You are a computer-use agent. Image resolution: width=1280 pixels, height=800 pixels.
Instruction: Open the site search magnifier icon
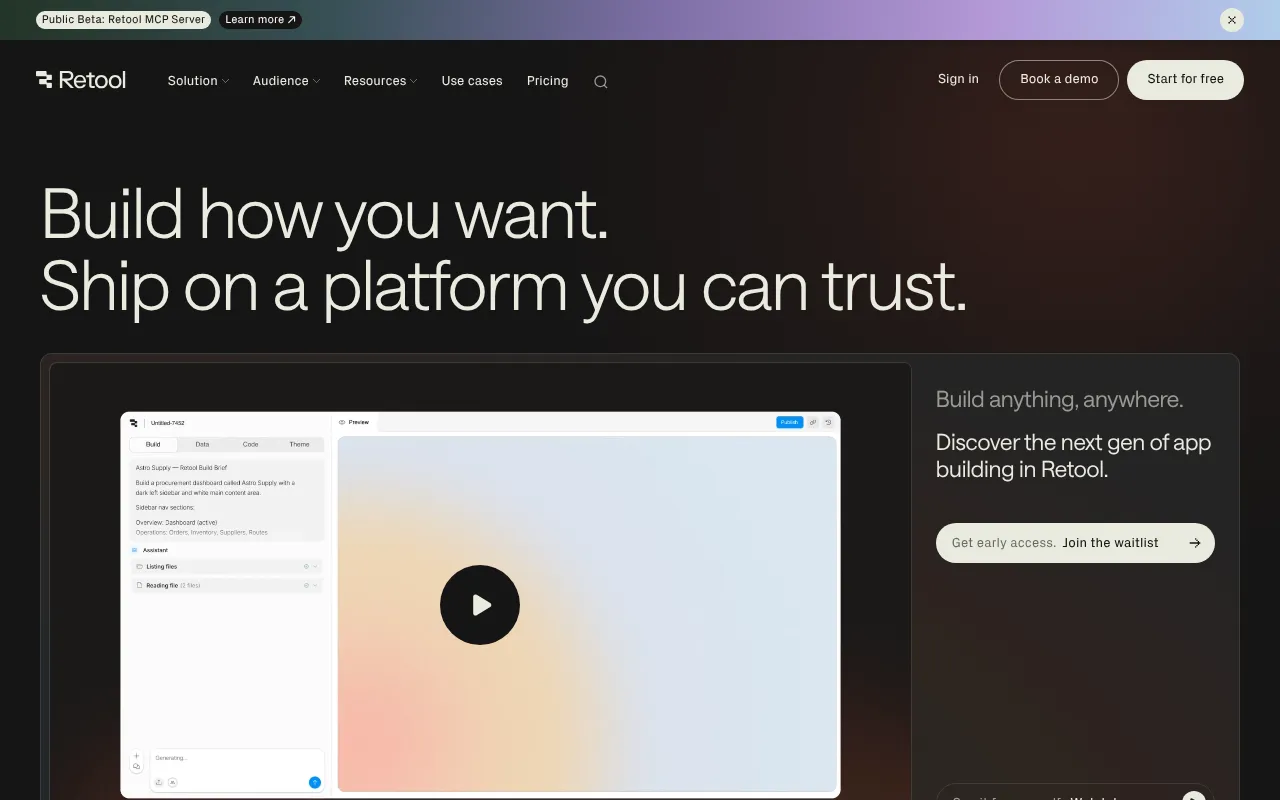[601, 82]
